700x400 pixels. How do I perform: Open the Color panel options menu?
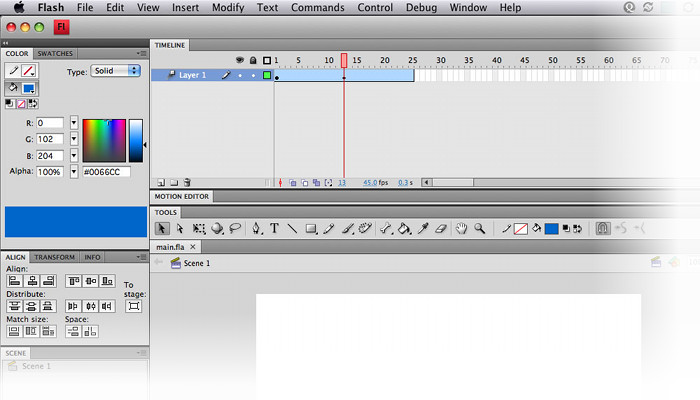point(142,53)
